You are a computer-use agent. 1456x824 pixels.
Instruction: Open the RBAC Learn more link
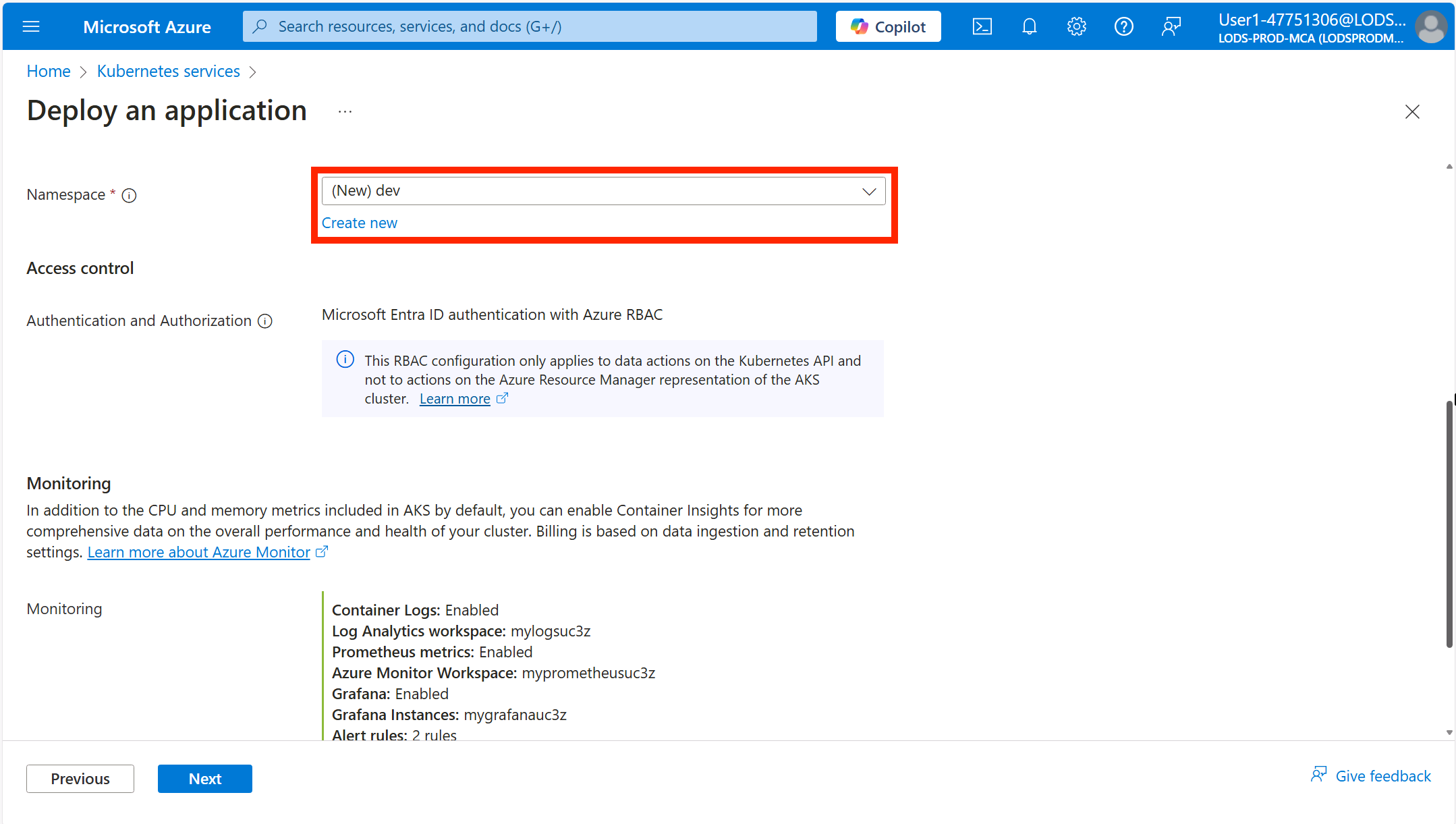455,399
